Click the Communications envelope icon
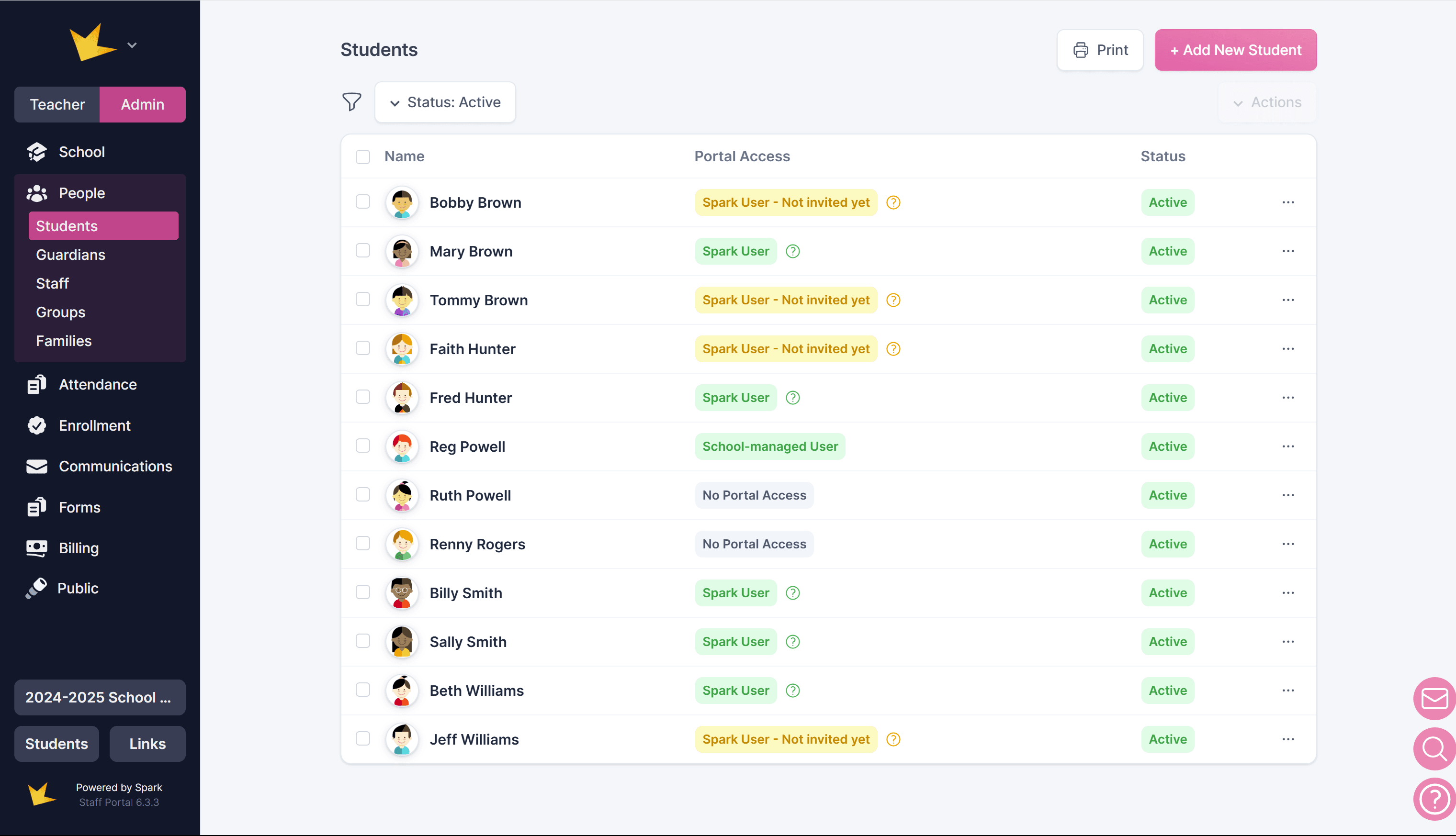The image size is (1456, 836). tap(36, 466)
